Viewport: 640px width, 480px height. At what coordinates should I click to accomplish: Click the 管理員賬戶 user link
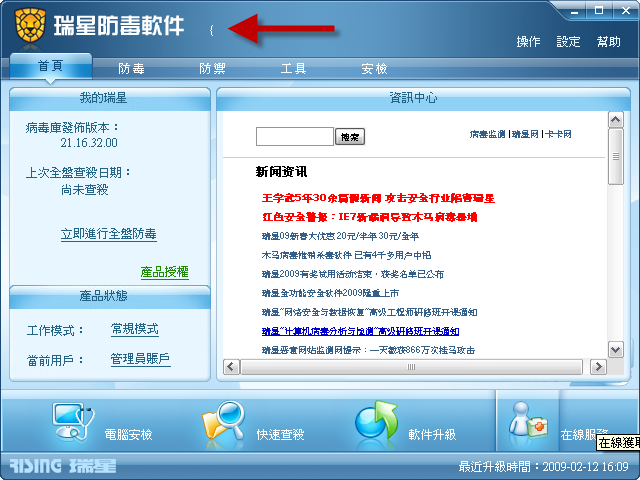pyautogui.click(x=140, y=359)
